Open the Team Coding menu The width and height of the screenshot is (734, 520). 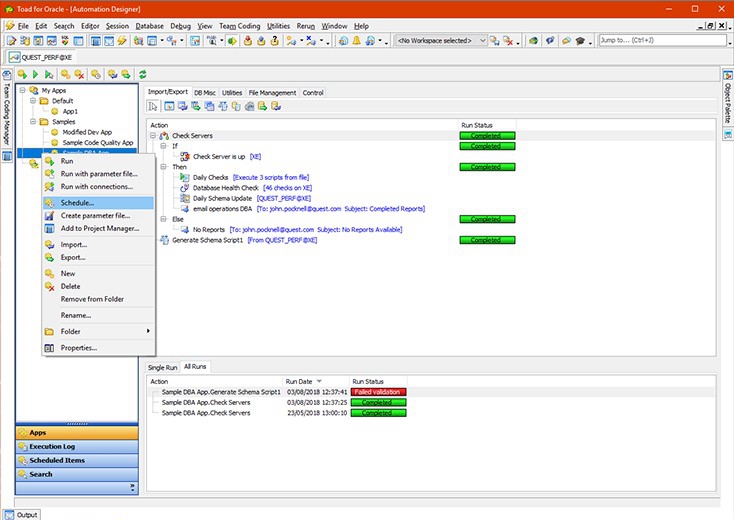239,26
